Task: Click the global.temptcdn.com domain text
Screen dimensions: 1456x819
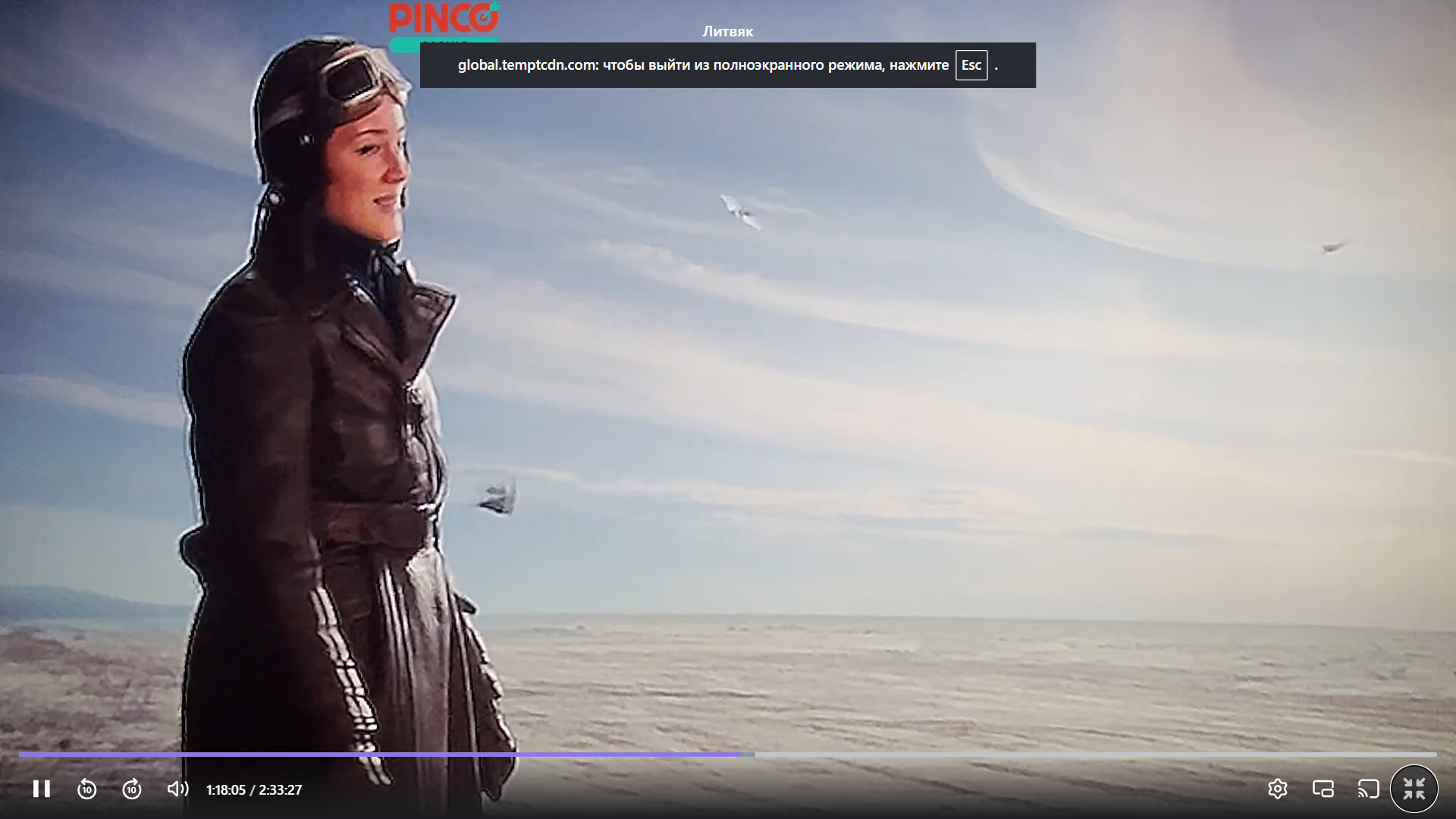Action: point(527,65)
